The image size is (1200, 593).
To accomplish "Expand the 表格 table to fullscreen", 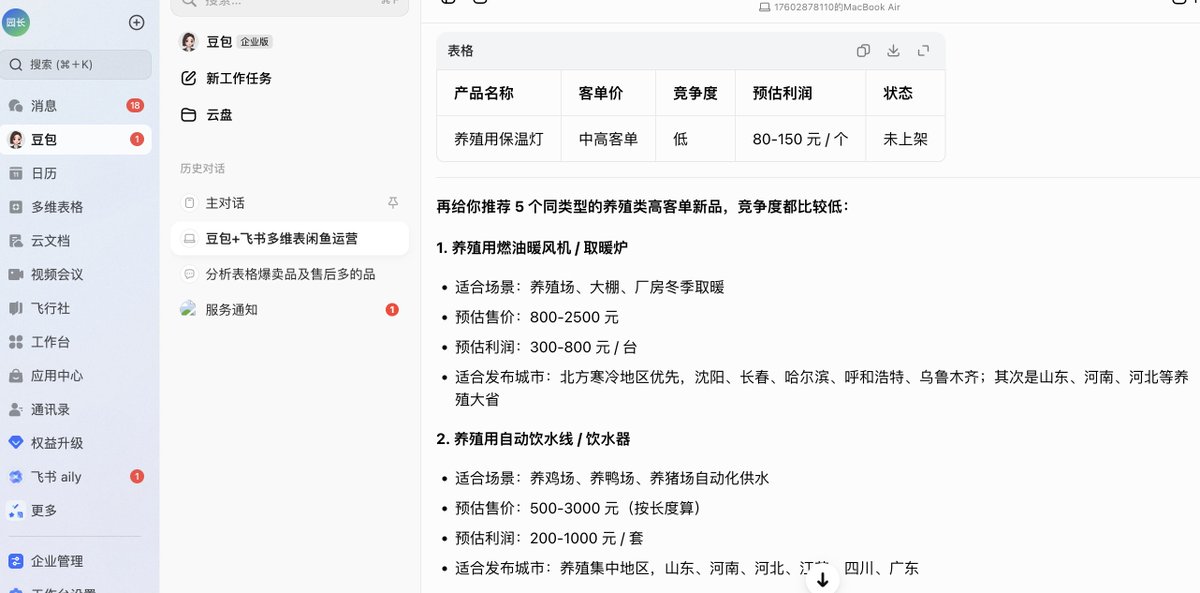I will (923, 51).
